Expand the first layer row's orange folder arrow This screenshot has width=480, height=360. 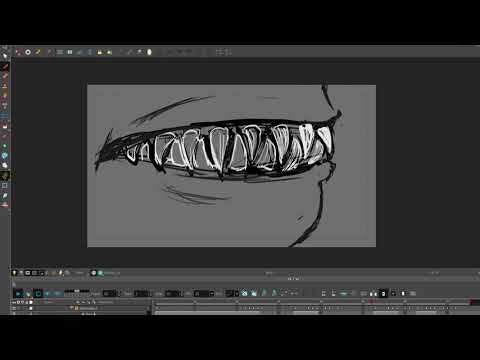(72, 308)
